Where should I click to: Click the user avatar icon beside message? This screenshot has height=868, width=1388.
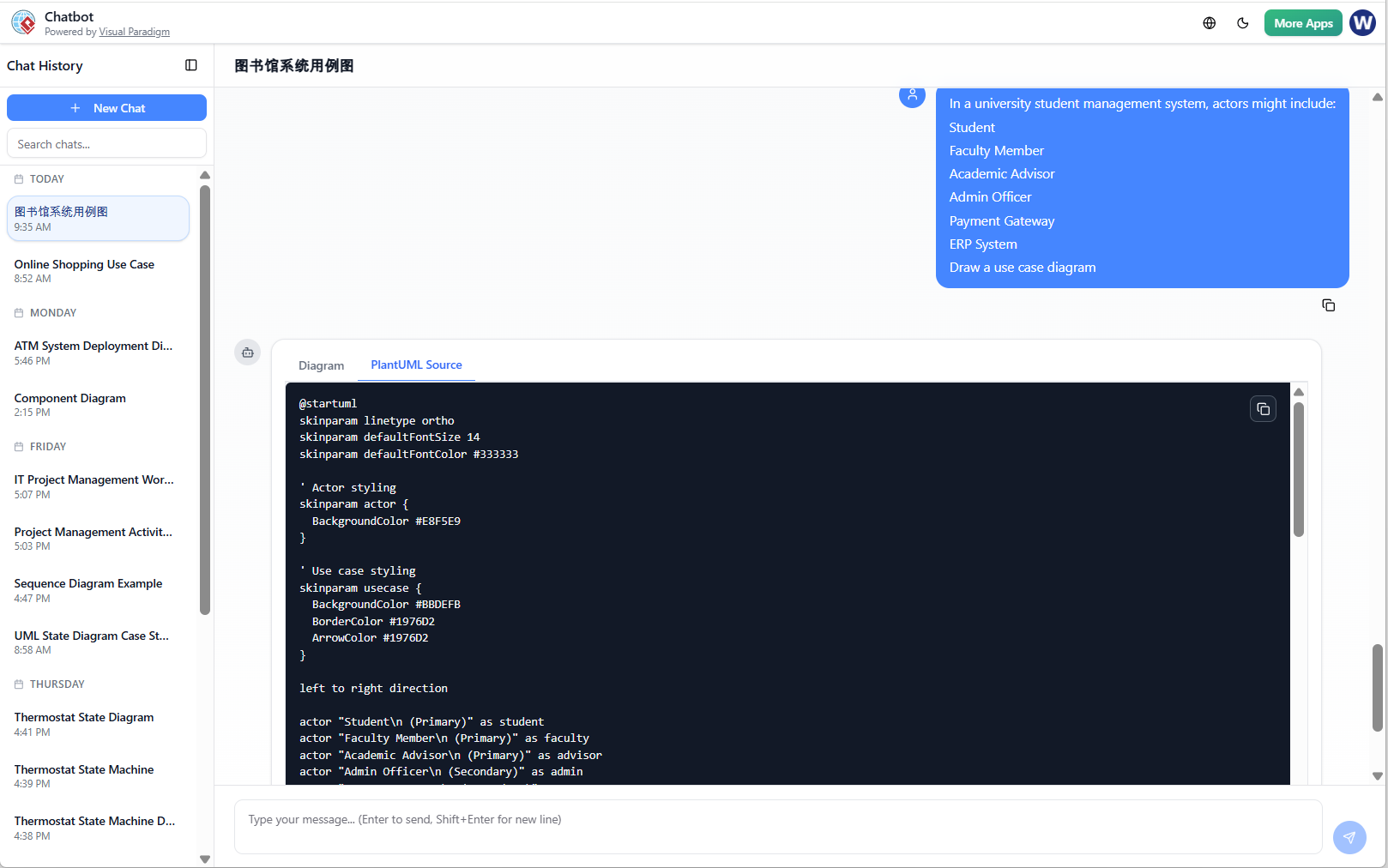(x=912, y=95)
